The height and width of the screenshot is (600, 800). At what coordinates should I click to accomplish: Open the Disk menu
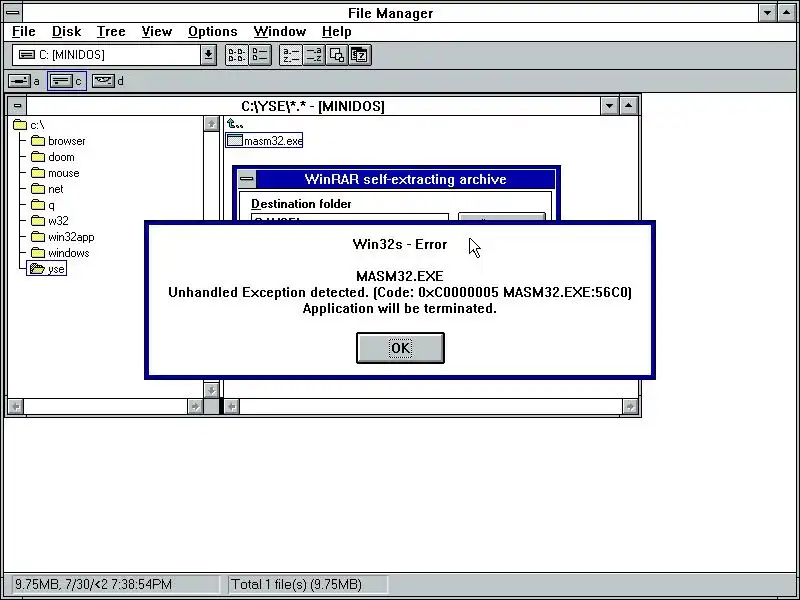pos(66,32)
